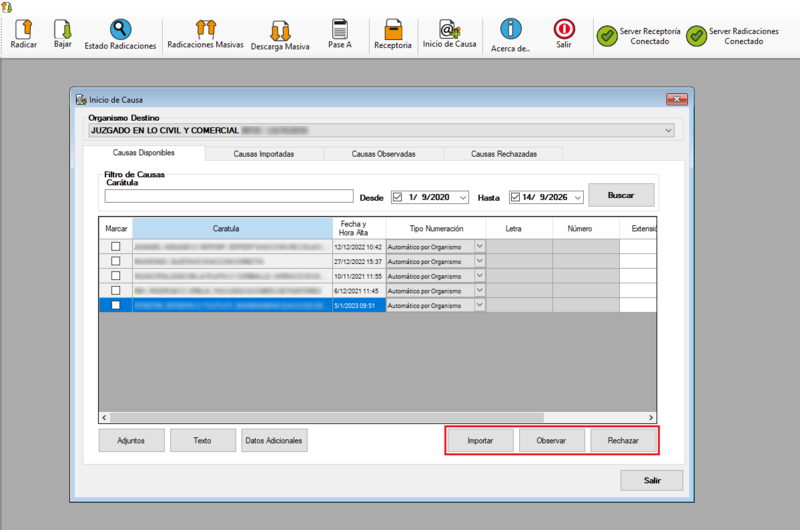Expand the Organismo Destino dropdown
The height and width of the screenshot is (530, 800).
pos(668,131)
